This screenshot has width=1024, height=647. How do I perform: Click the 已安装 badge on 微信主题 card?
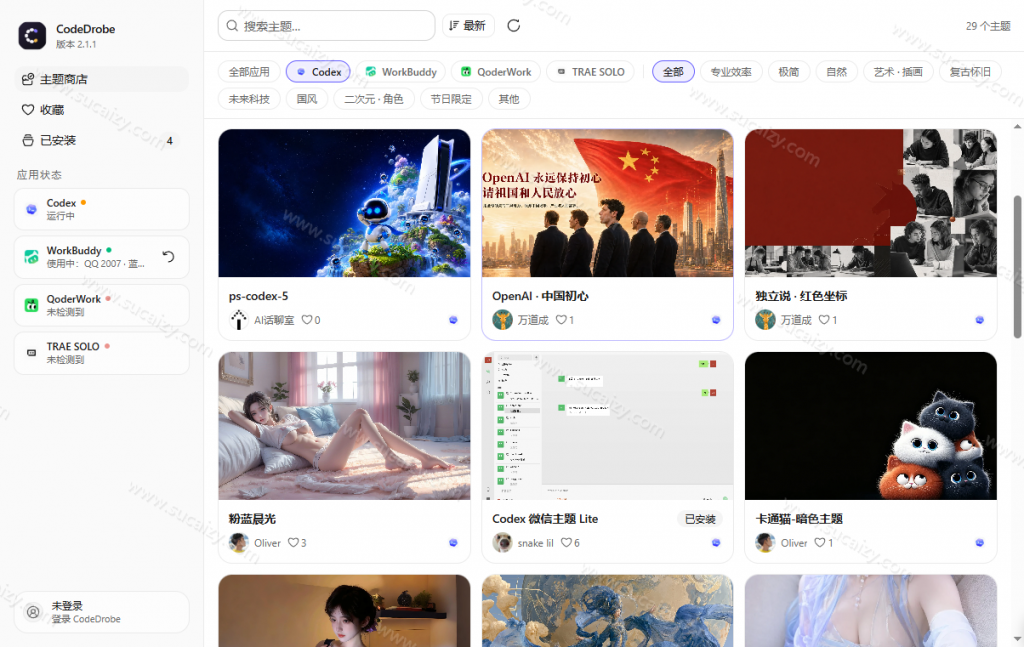[x=700, y=519]
